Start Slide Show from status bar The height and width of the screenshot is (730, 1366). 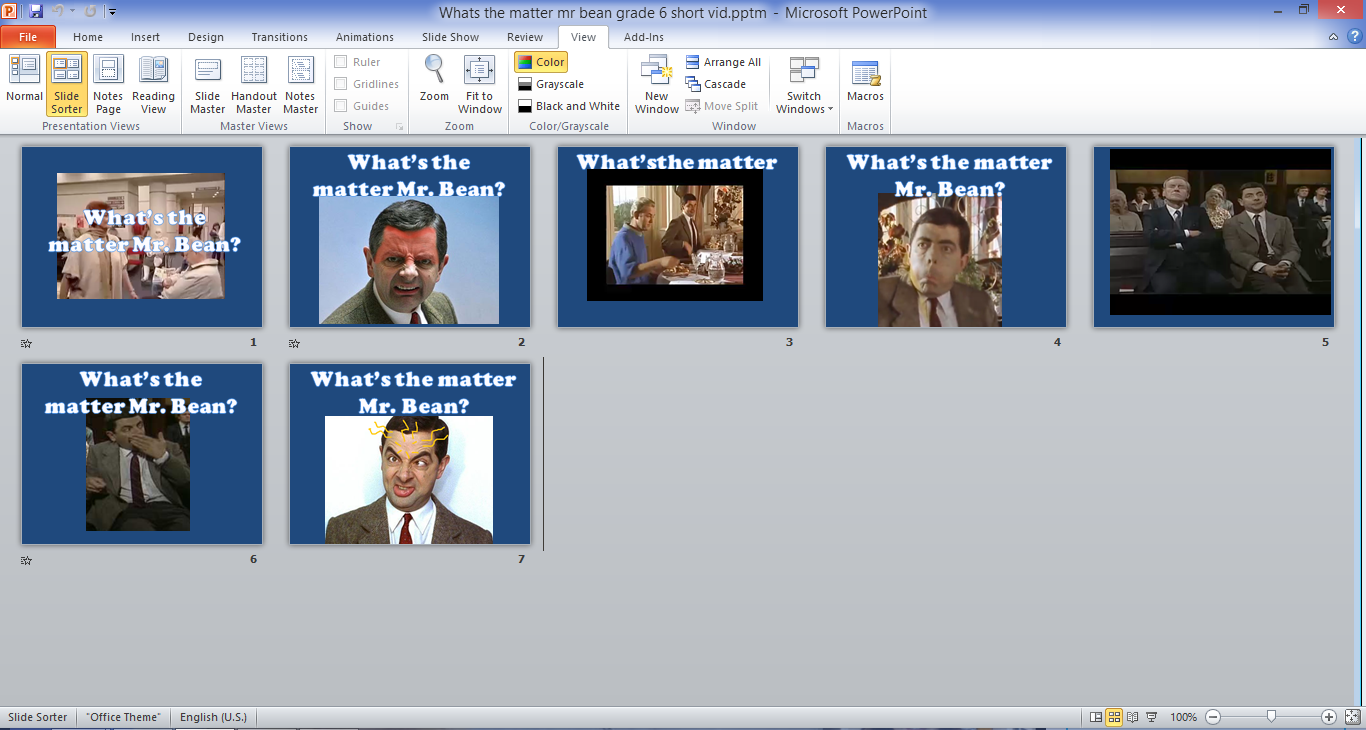point(1151,717)
